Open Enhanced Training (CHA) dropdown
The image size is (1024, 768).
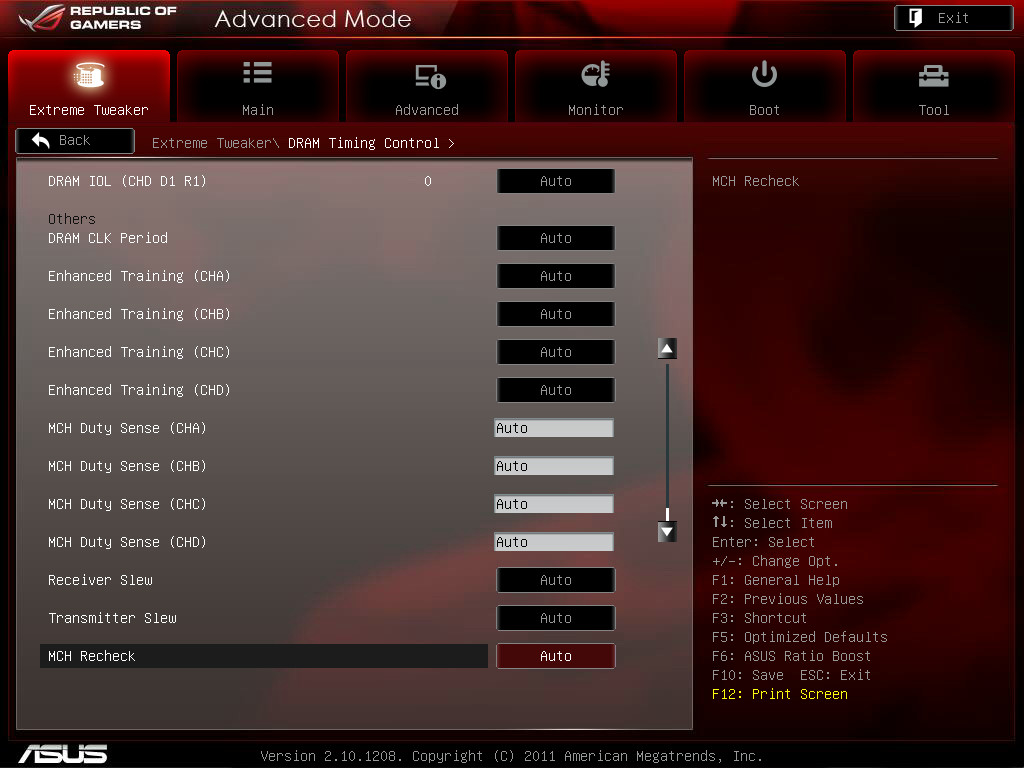point(556,276)
